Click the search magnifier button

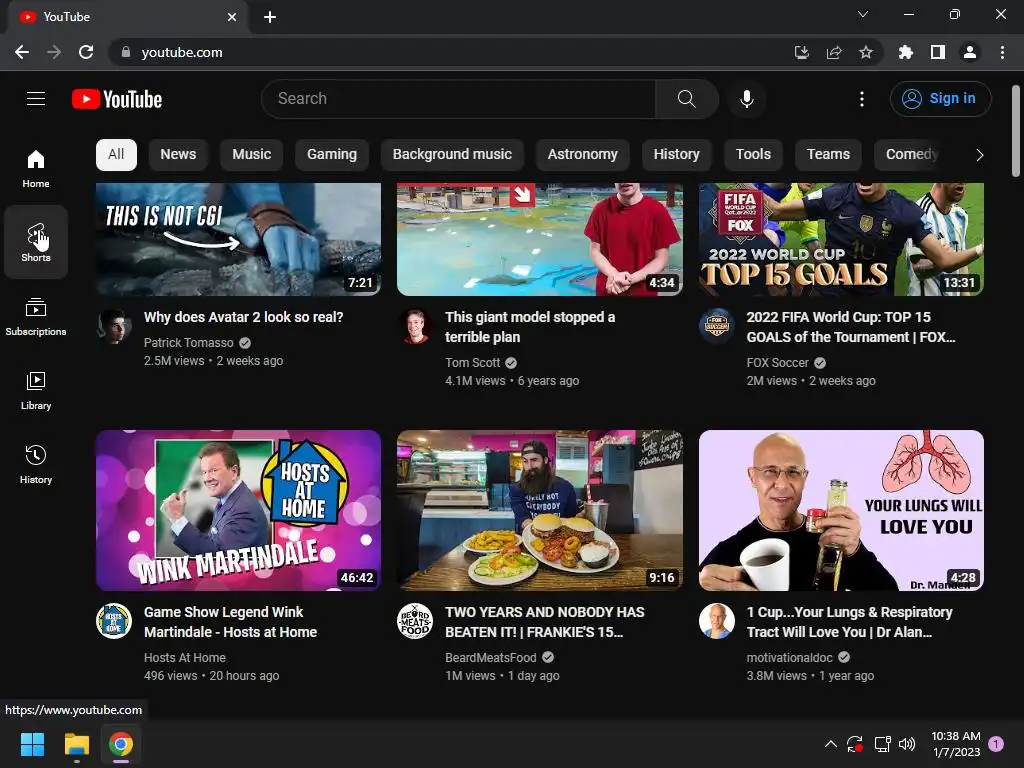pyautogui.click(x=686, y=99)
